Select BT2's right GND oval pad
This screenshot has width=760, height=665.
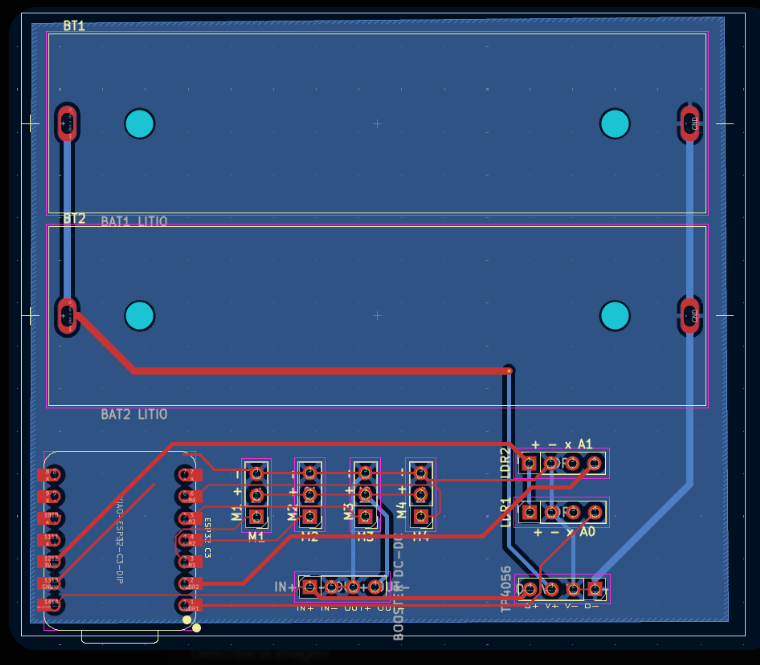pos(690,316)
